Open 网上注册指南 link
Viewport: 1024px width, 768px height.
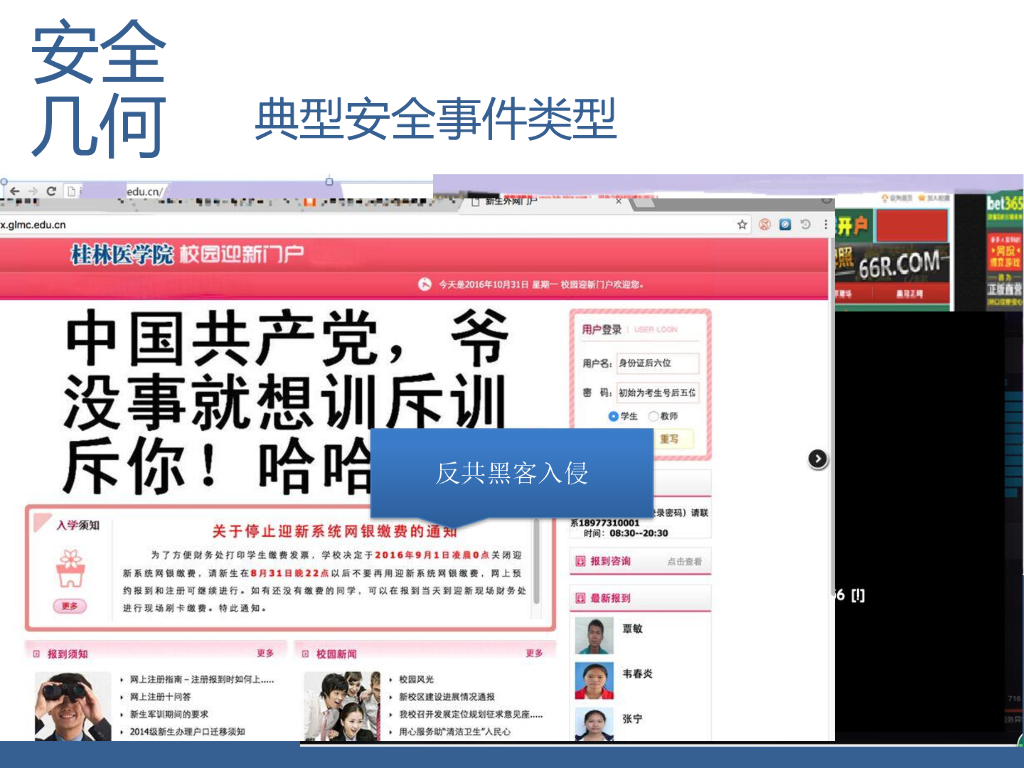coord(202,679)
